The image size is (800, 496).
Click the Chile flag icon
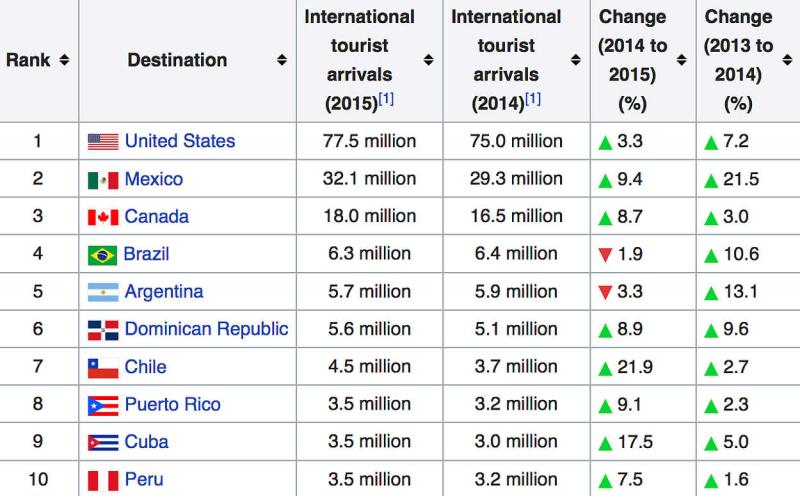click(x=103, y=368)
